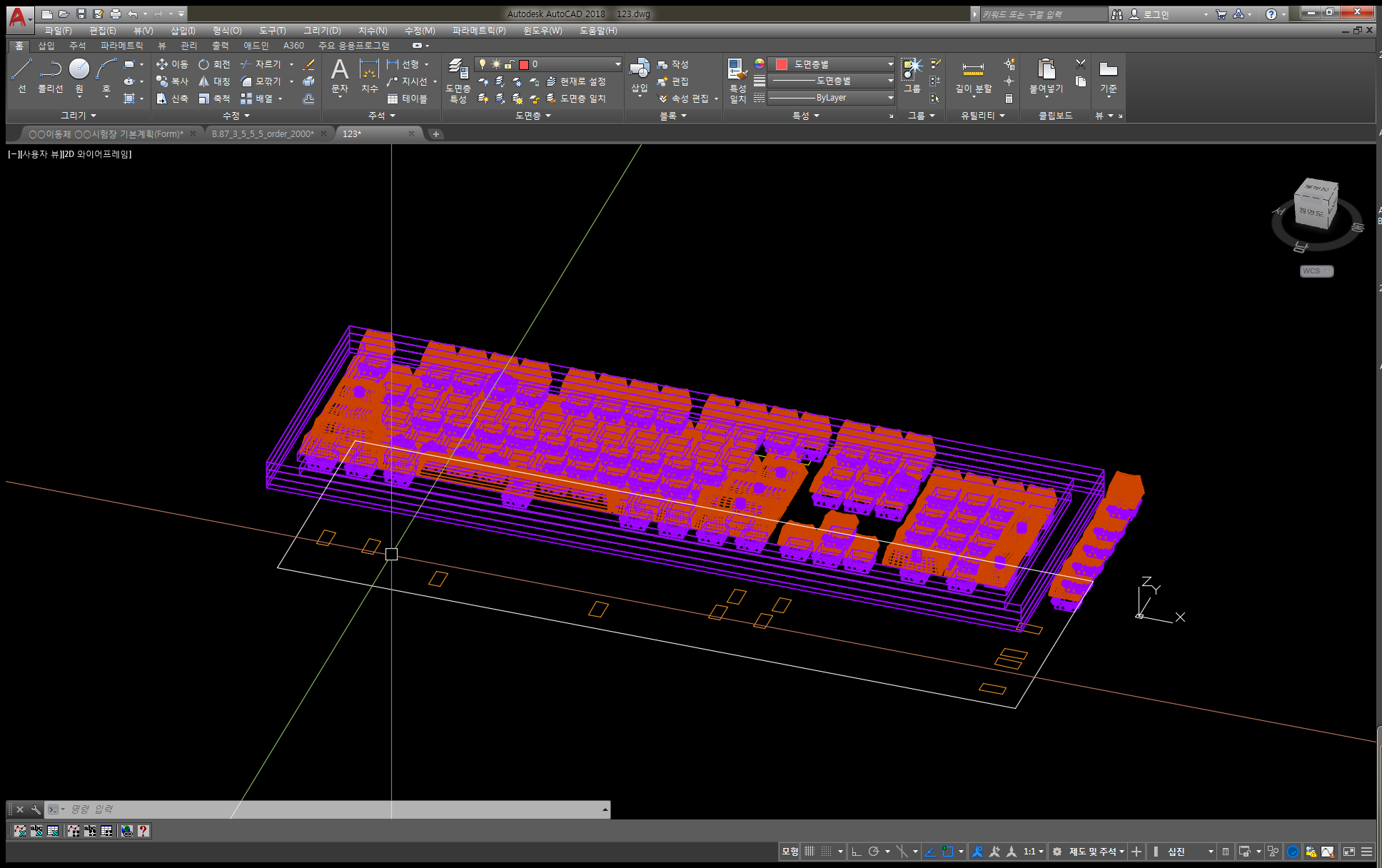Choose the Rotate (회전) command

(x=214, y=64)
